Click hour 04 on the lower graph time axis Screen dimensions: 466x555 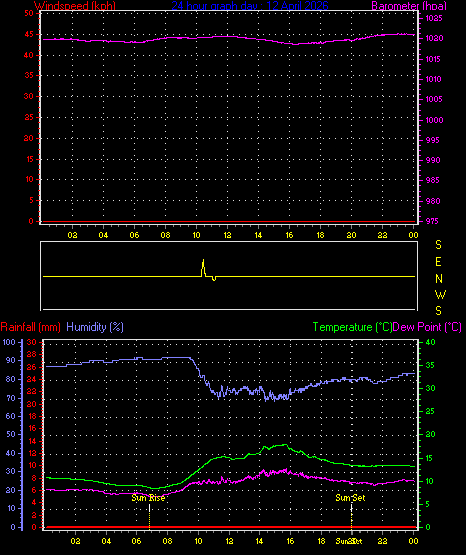tap(106, 541)
